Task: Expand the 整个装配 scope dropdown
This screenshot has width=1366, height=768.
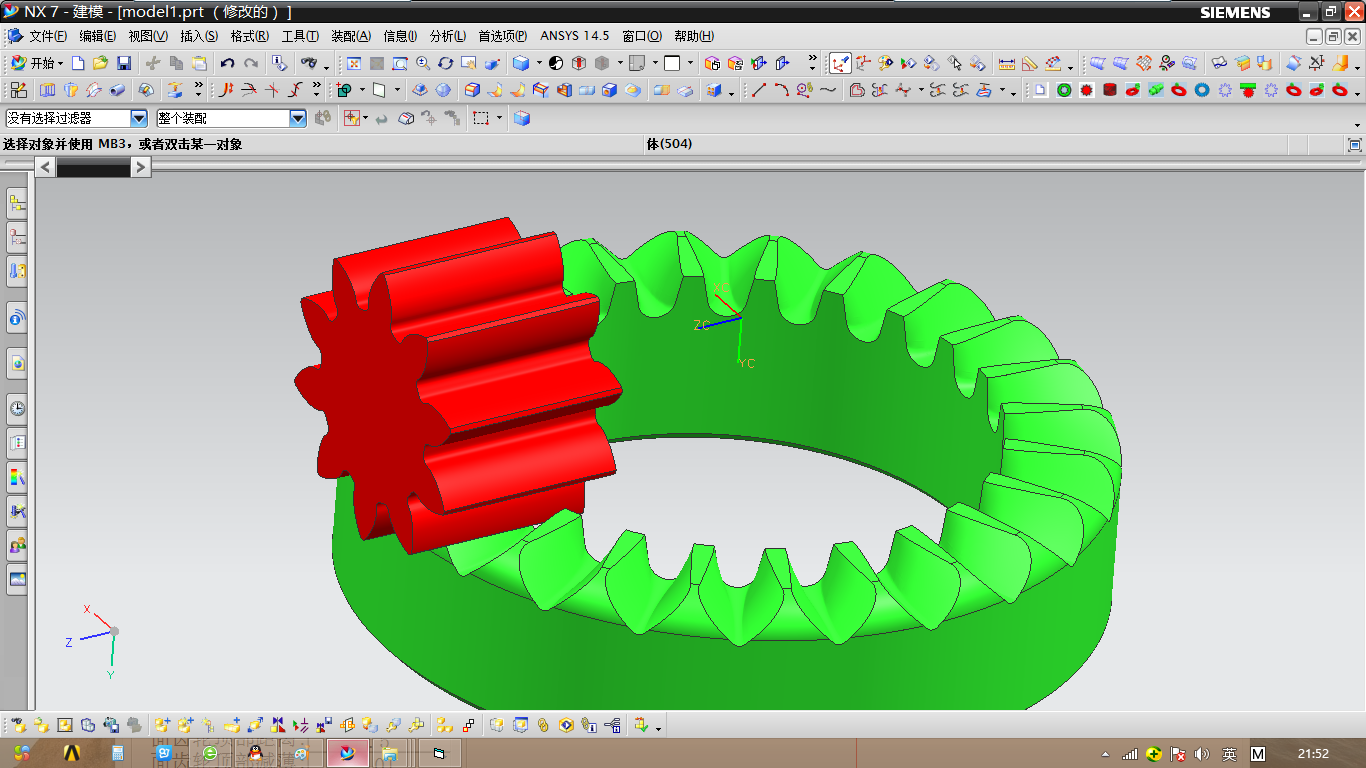Action: 298,118
